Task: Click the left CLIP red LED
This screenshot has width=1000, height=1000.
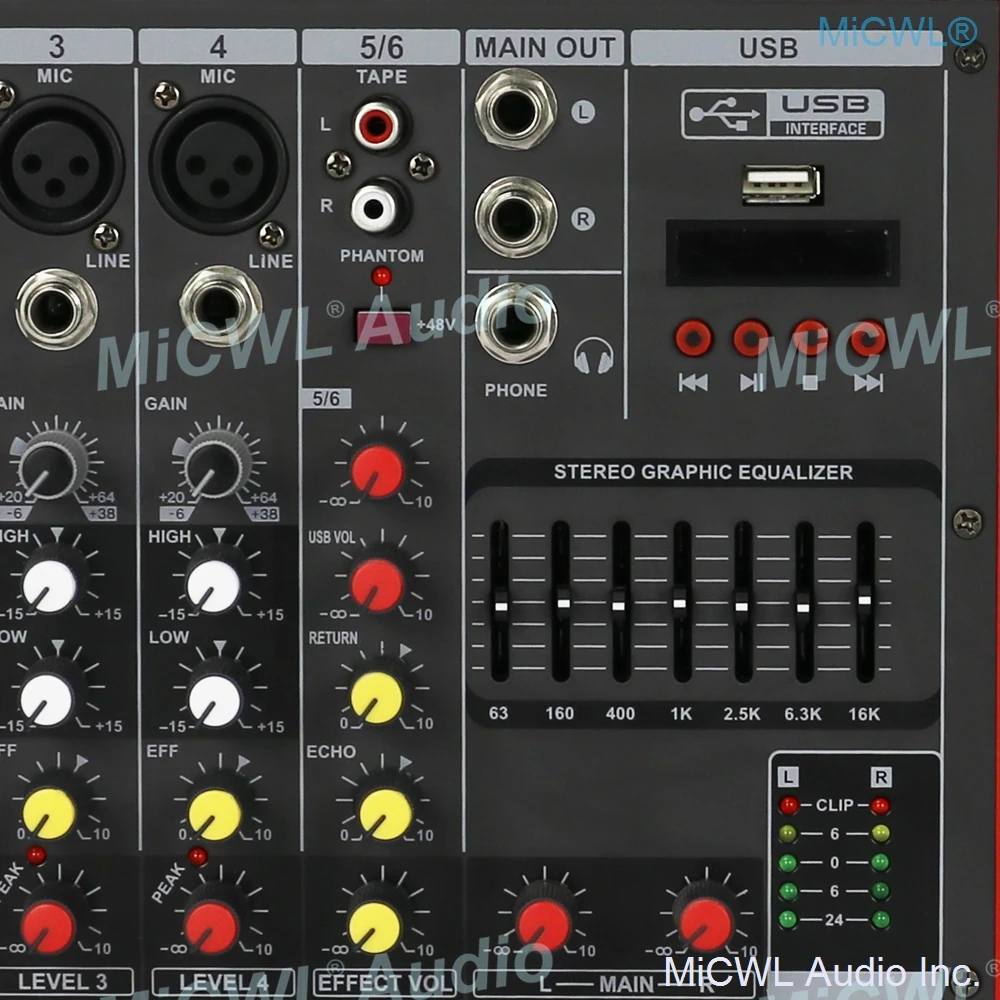Action: pos(788,805)
